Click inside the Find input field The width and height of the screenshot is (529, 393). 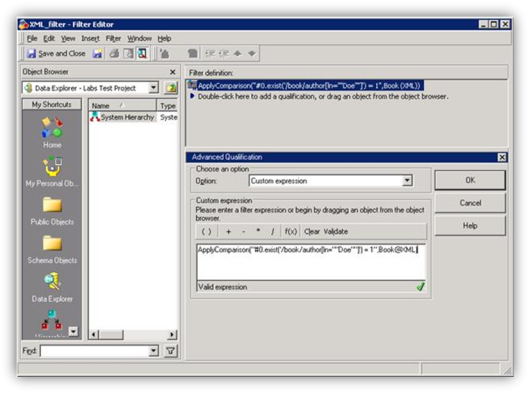[94, 351]
